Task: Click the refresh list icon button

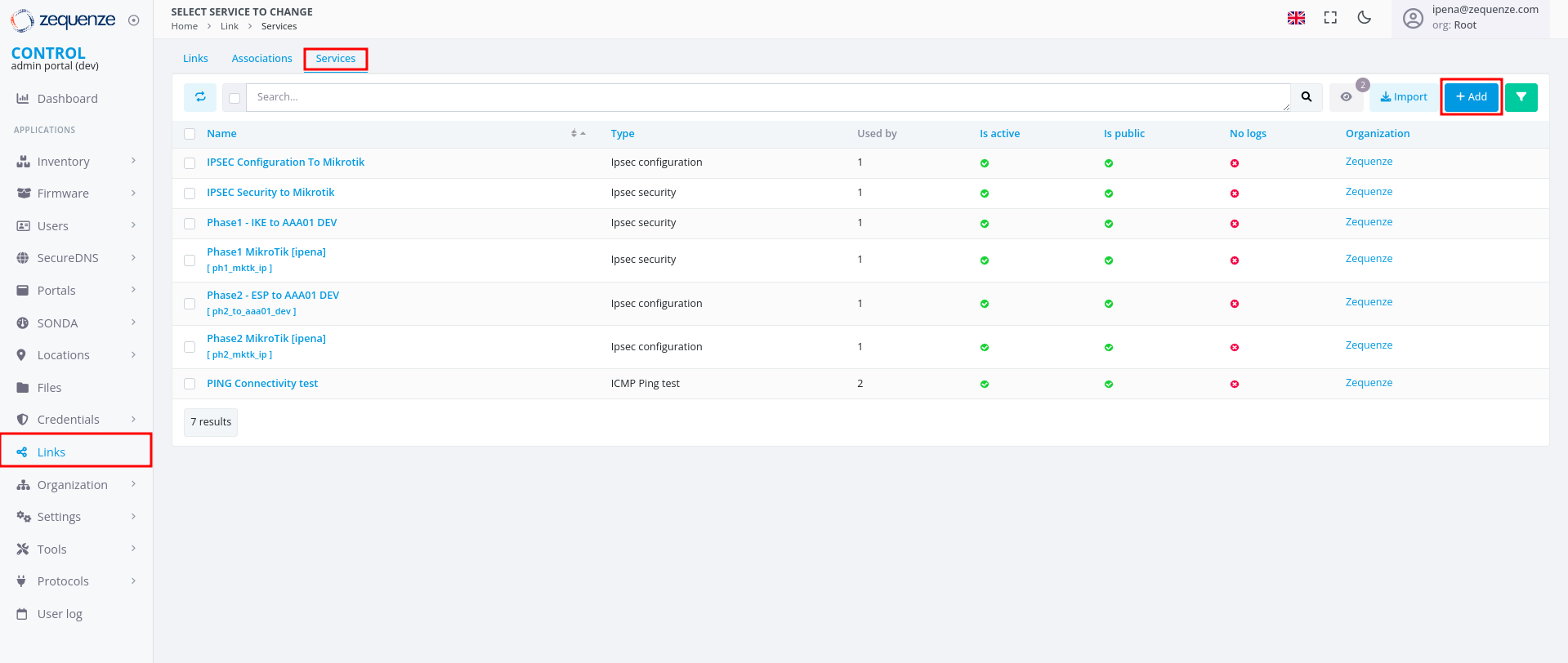Action: pyautogui.click(x=200, y=97)
